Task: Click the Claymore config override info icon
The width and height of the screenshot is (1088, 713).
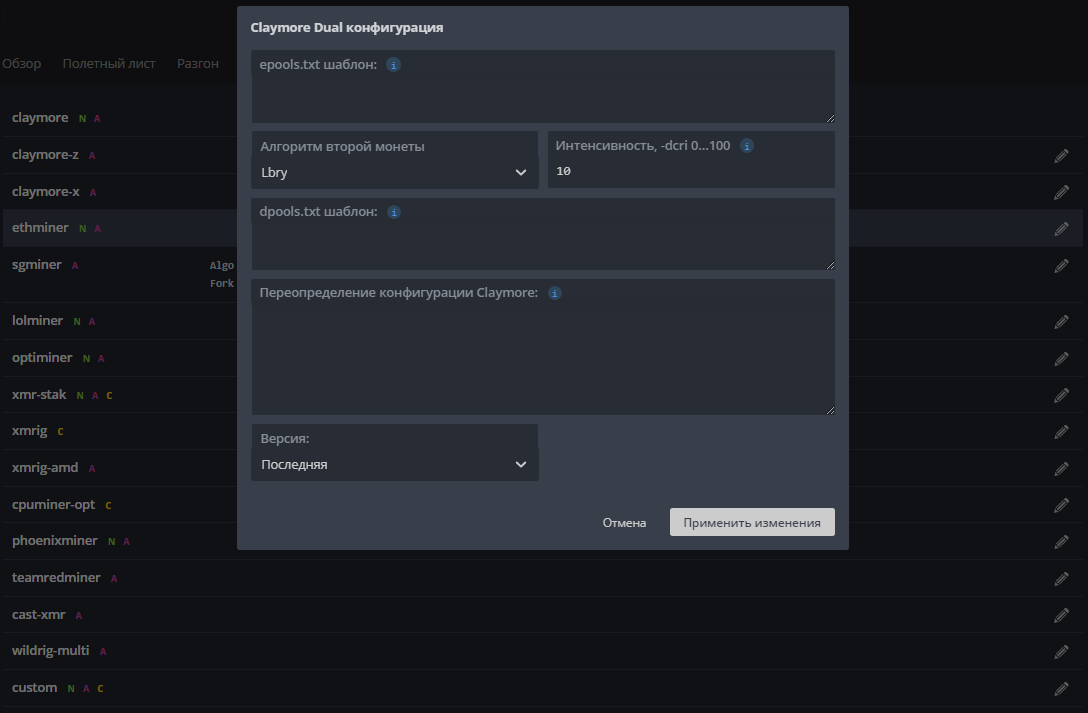Action: click(x=554, y=293)
